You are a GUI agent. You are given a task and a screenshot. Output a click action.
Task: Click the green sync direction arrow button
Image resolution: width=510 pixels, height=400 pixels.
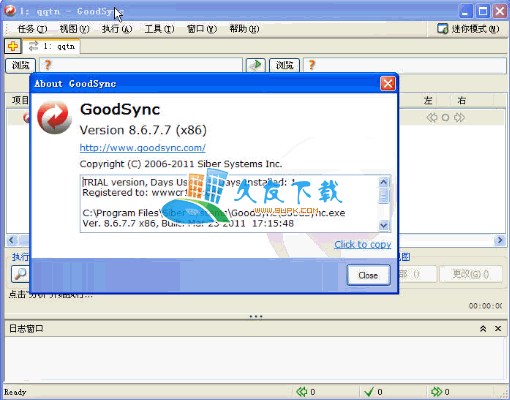256,65
